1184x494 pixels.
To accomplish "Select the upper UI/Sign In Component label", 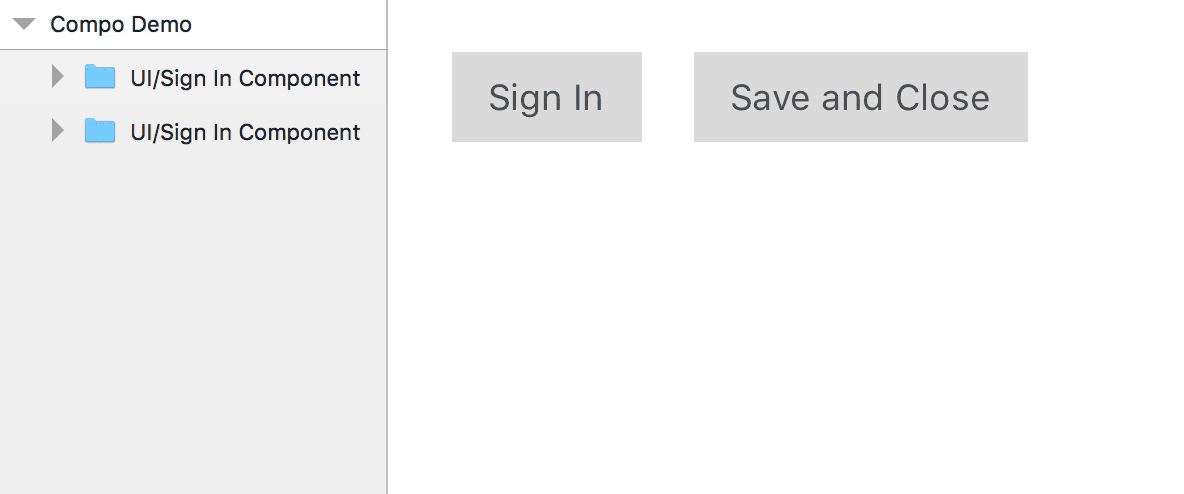I will [245, 78].
